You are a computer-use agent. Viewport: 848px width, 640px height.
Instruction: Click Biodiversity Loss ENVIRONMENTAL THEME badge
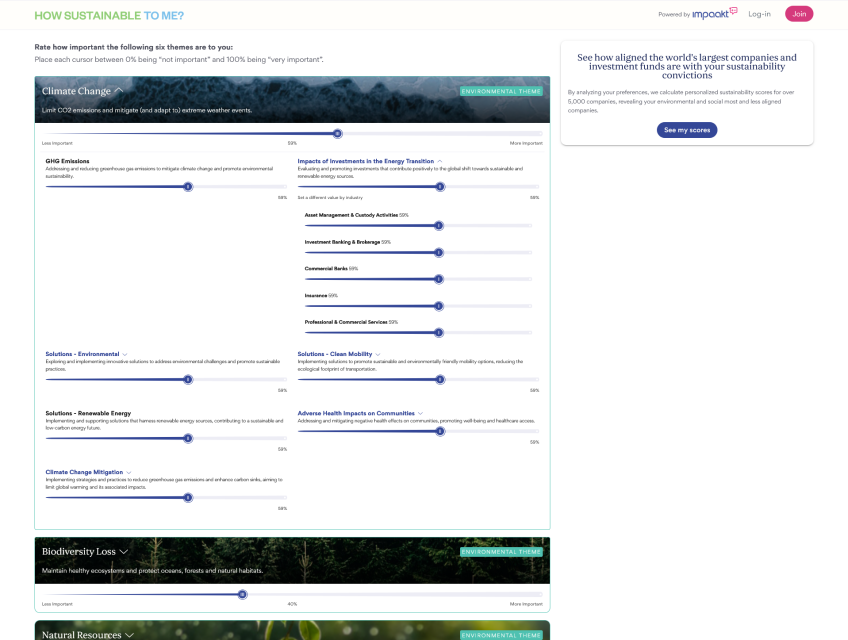[x=501, y=552]
